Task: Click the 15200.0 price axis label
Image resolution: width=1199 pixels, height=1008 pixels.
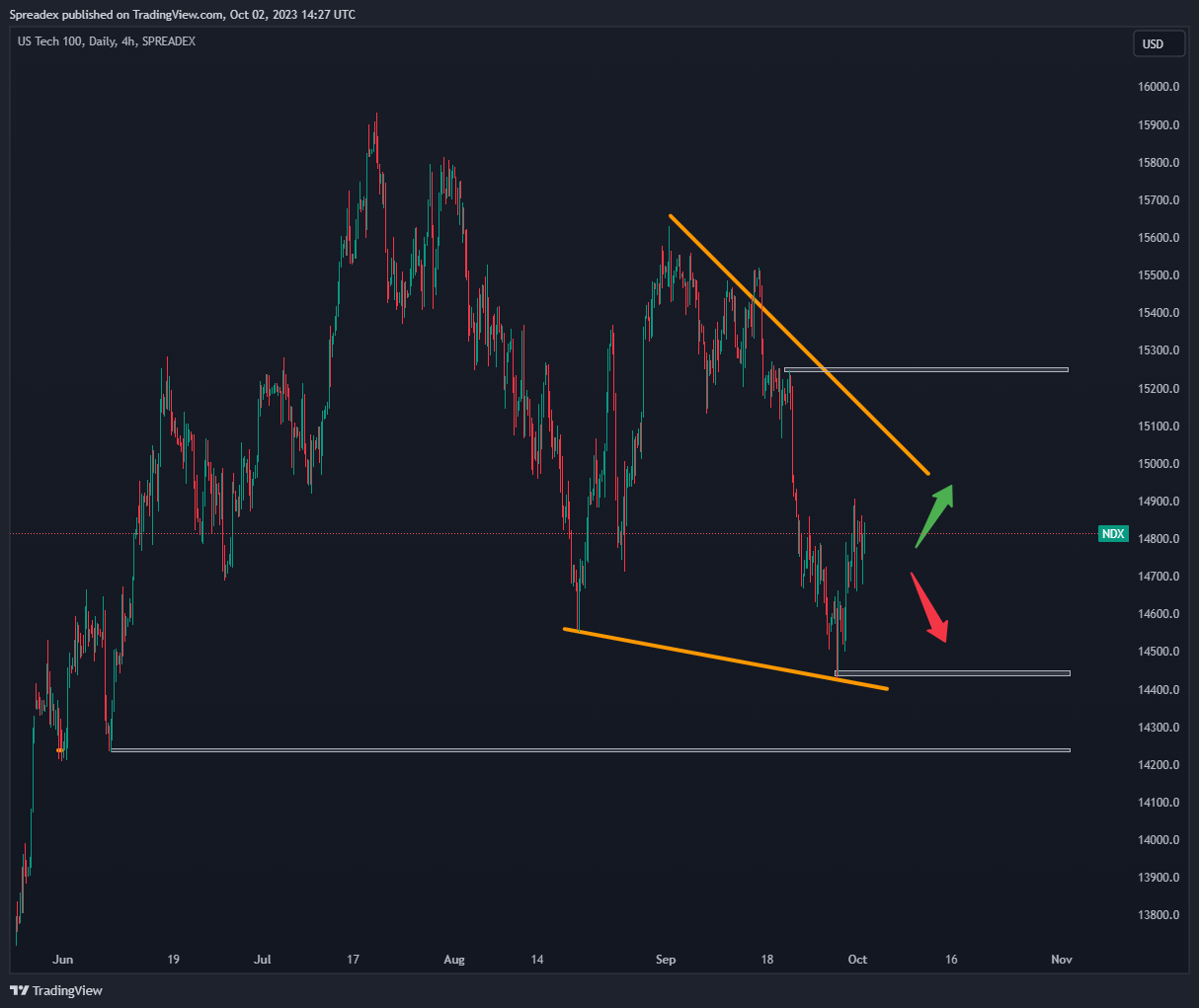Action: coord(1159,389)
